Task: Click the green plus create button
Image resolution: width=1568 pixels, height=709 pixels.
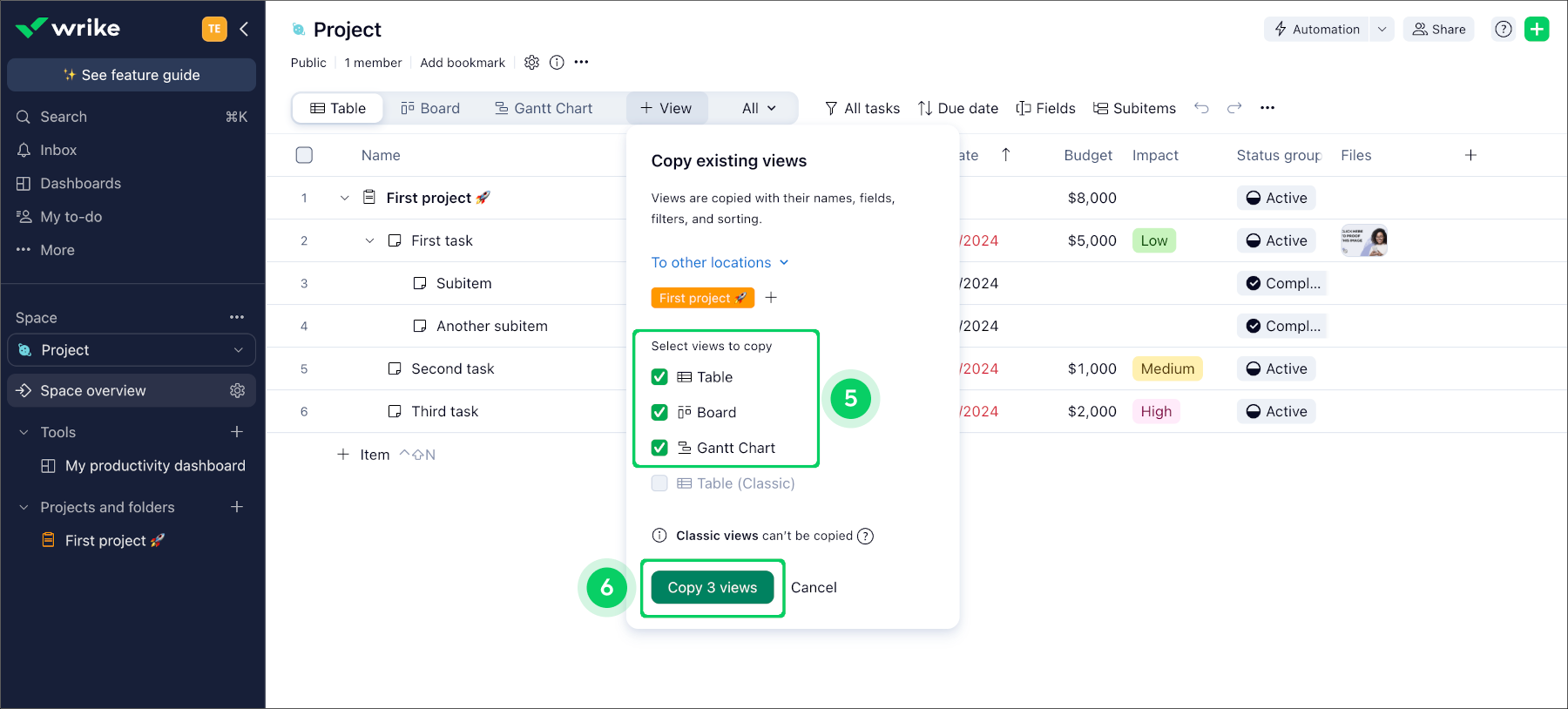Action: 1537,29
